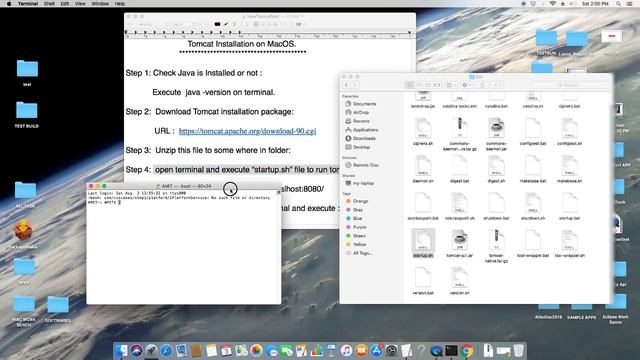Select my-laptop under Shared
640x360 pixels.
click(x=360, y=183)
